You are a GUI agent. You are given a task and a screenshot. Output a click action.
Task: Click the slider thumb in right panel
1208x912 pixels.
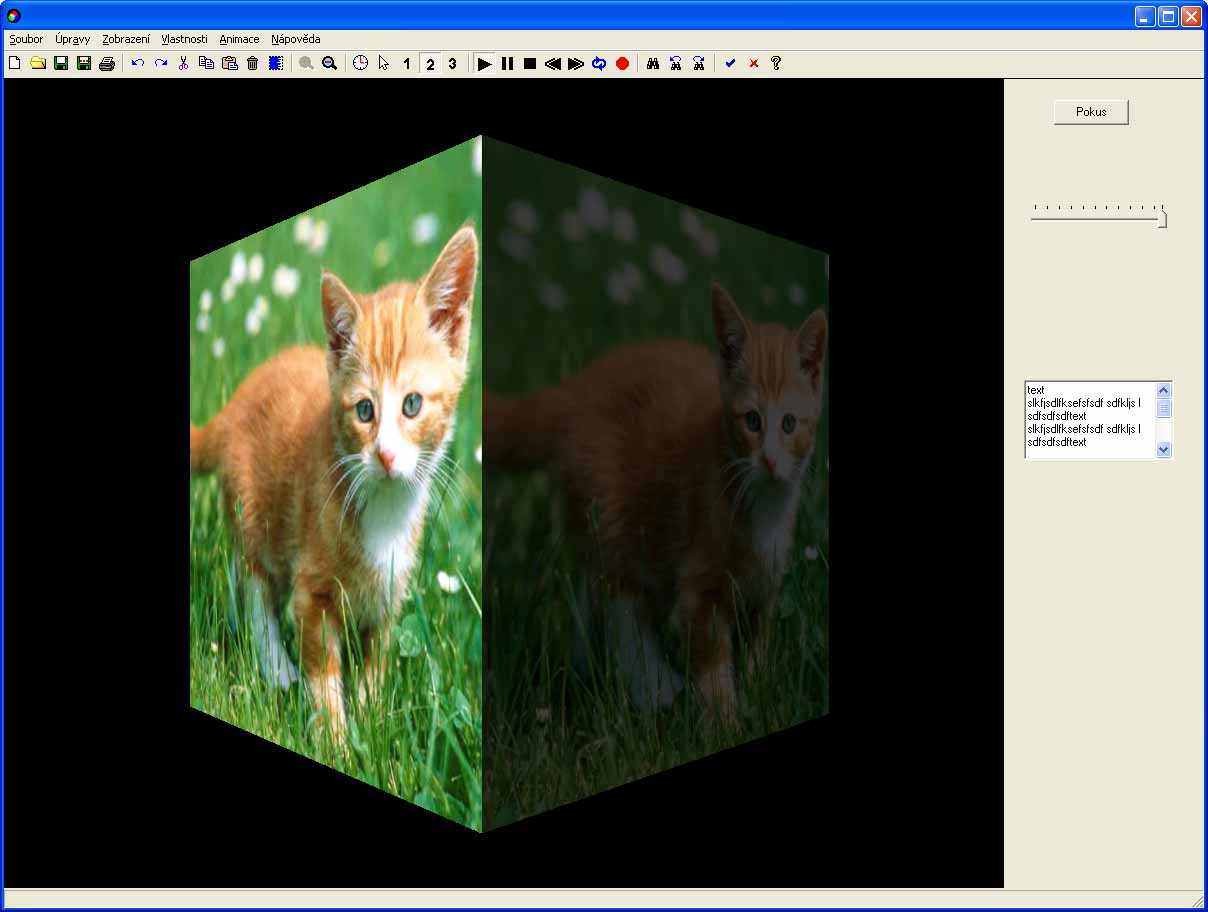point(1162,219)
